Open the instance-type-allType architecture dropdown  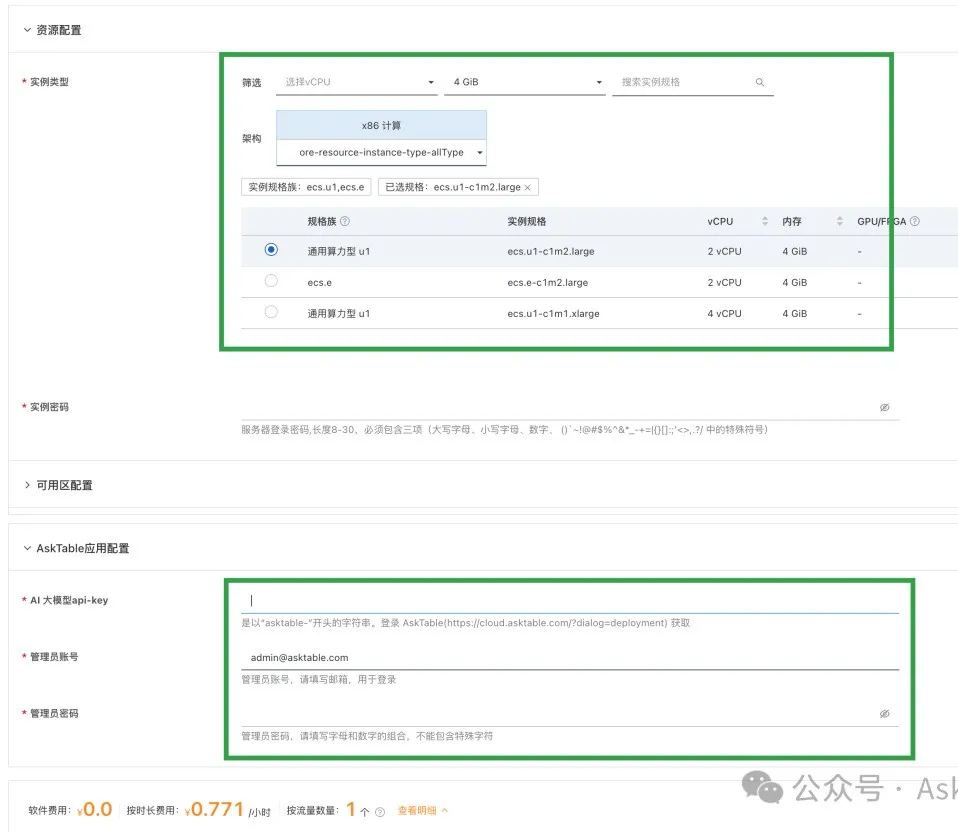479,153
